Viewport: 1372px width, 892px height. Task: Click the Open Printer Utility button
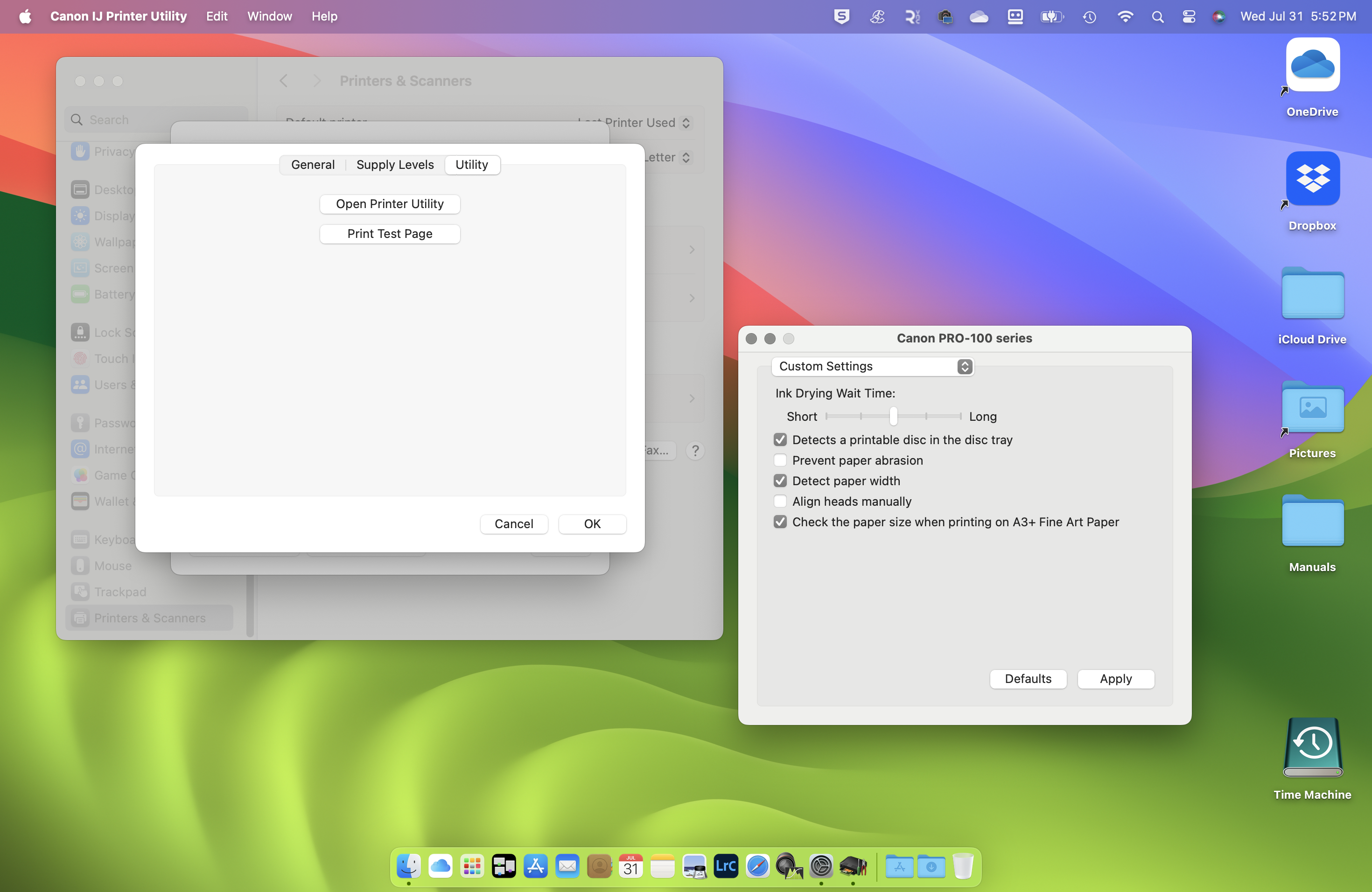click(x=390, y=204)
